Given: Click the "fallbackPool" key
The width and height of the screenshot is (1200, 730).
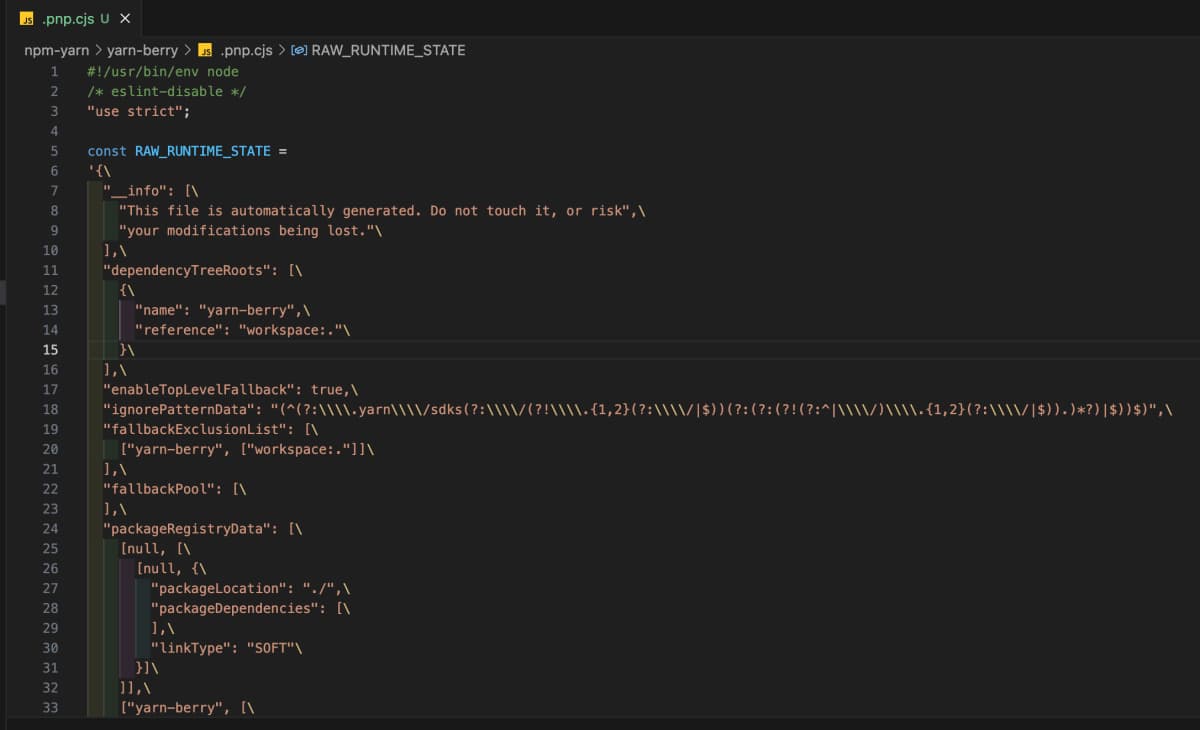Looking at the screenshot, I should point(159,489).
